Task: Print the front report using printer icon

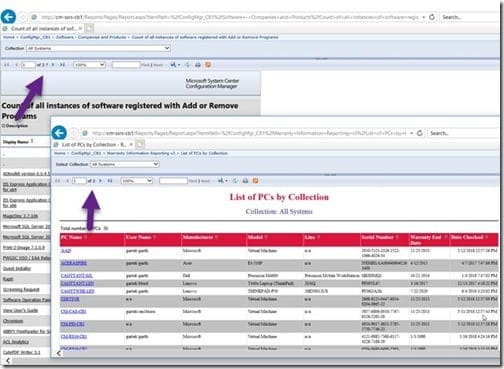Action: coord(245,181)
